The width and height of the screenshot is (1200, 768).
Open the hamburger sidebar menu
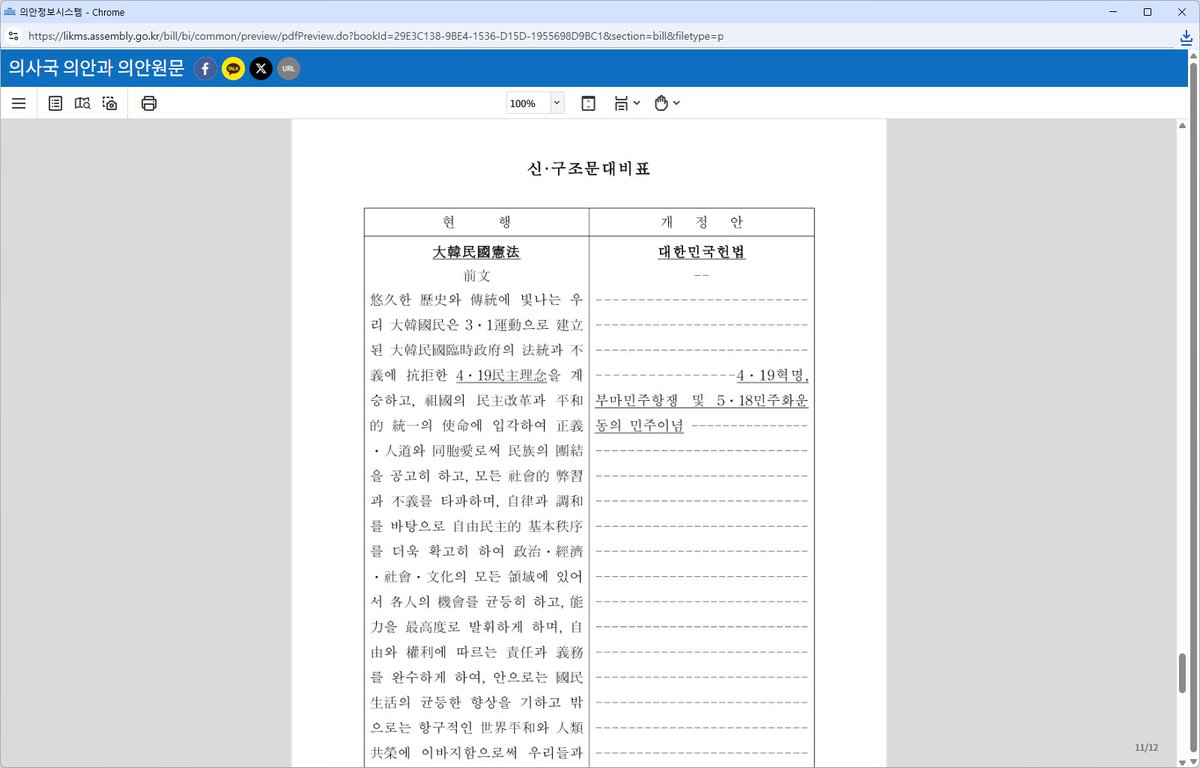(x=18, y=103)
